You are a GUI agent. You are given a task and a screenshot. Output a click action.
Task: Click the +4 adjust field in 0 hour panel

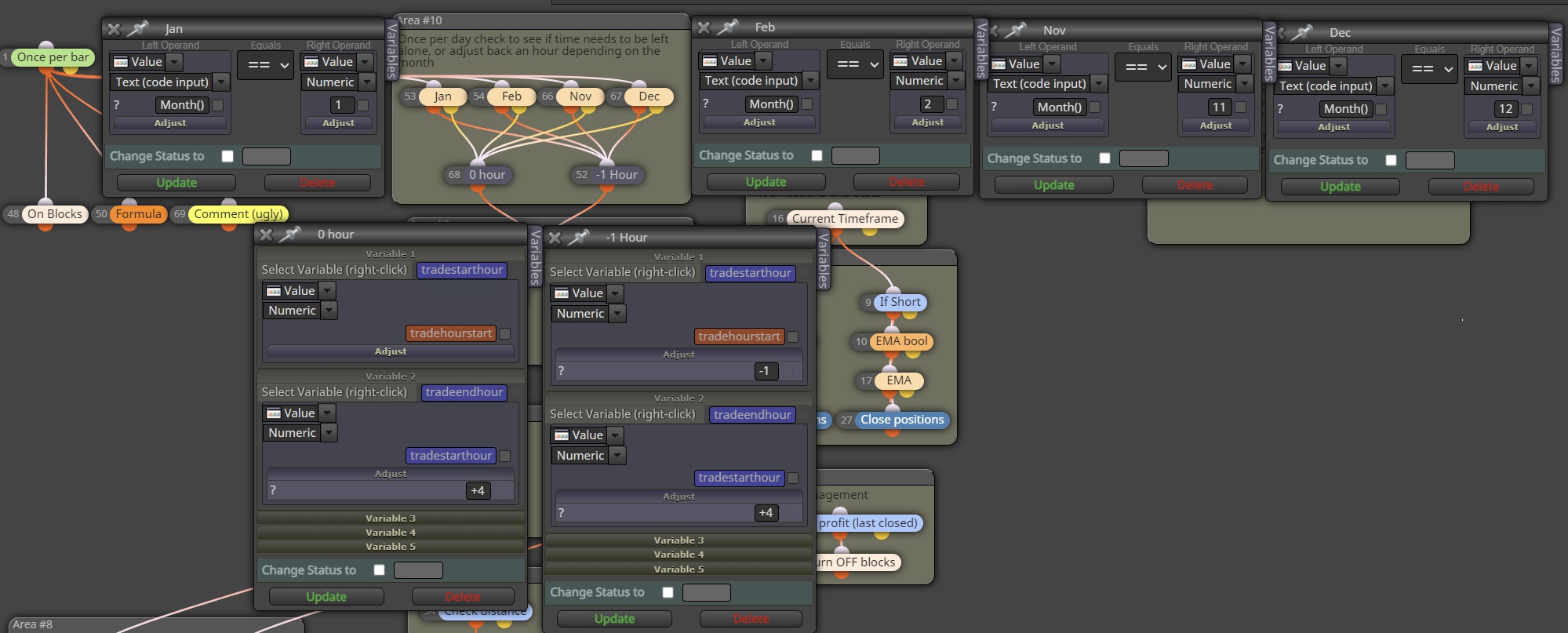(478, 490)
